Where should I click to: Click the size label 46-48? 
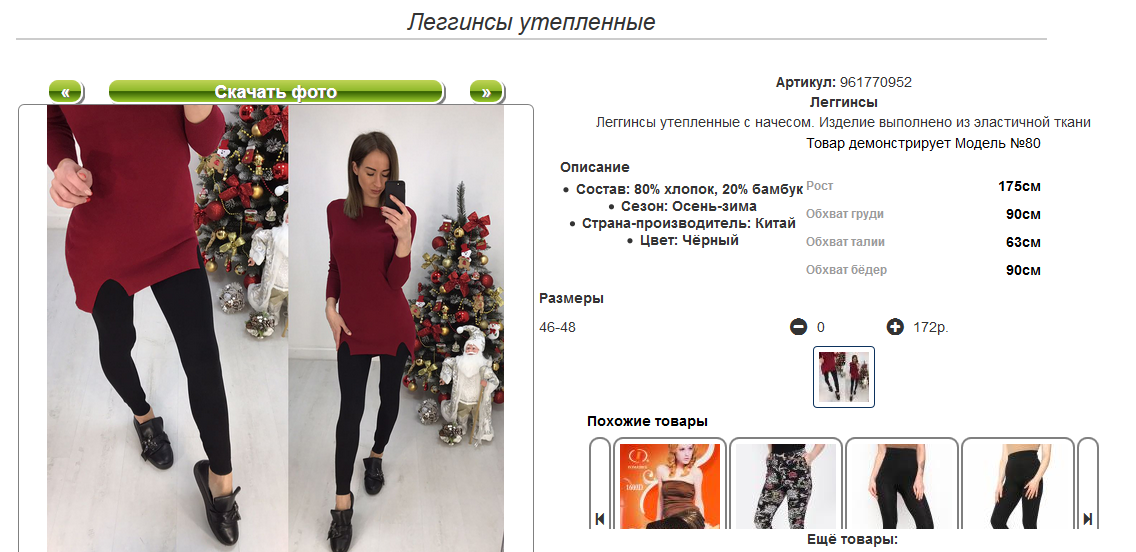coord(557,327)
